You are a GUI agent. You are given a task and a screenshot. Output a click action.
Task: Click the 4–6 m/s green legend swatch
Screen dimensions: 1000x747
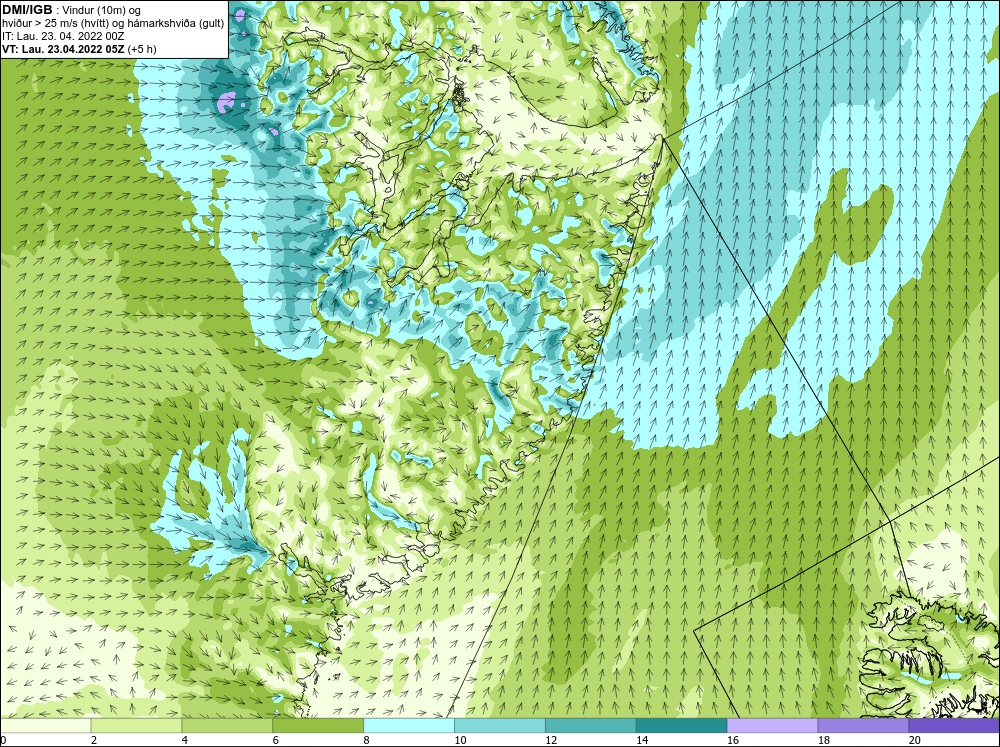[x=227, y=725]
